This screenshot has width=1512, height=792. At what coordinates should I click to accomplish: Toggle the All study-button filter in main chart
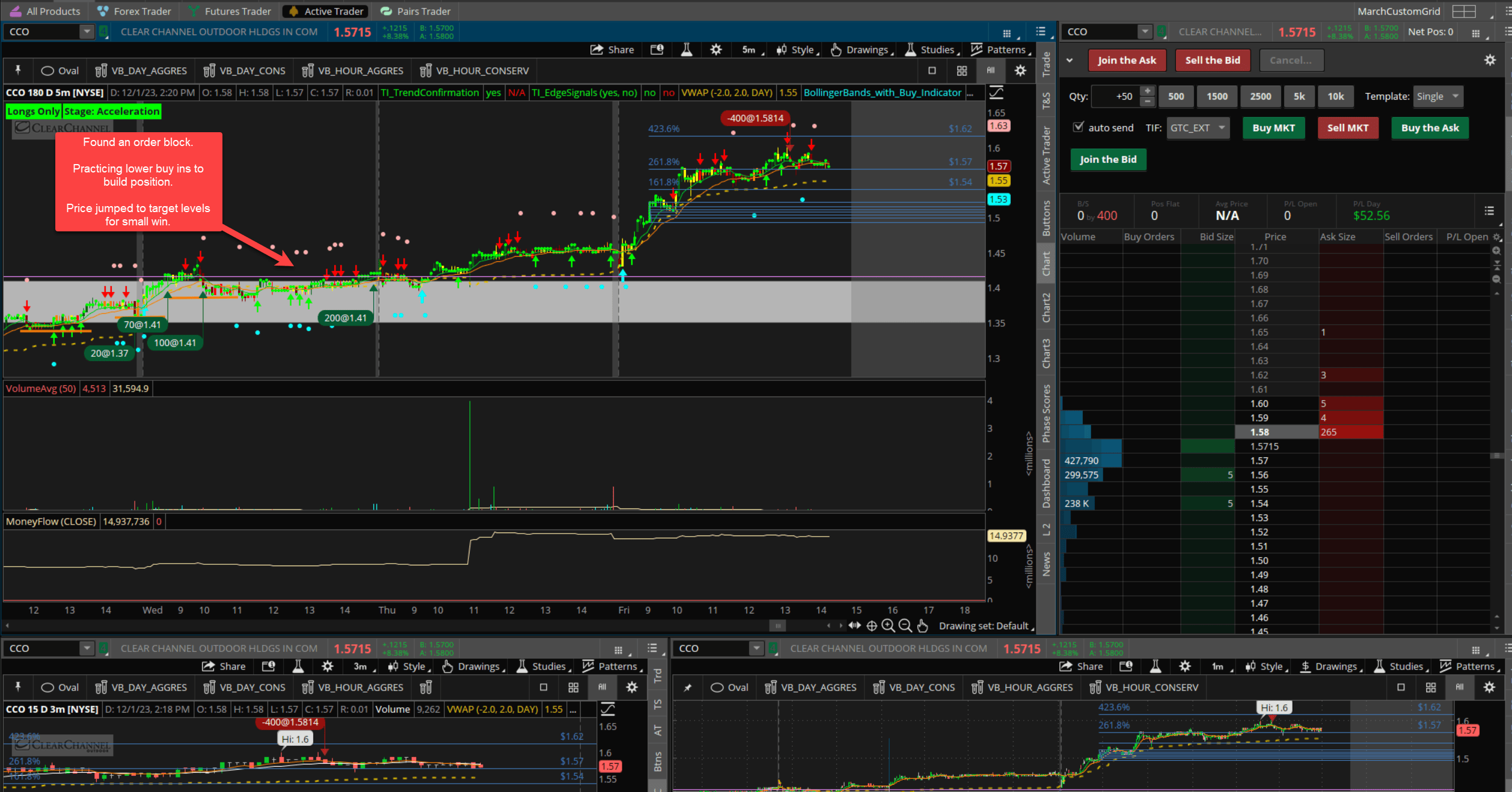tap(991, 71)
